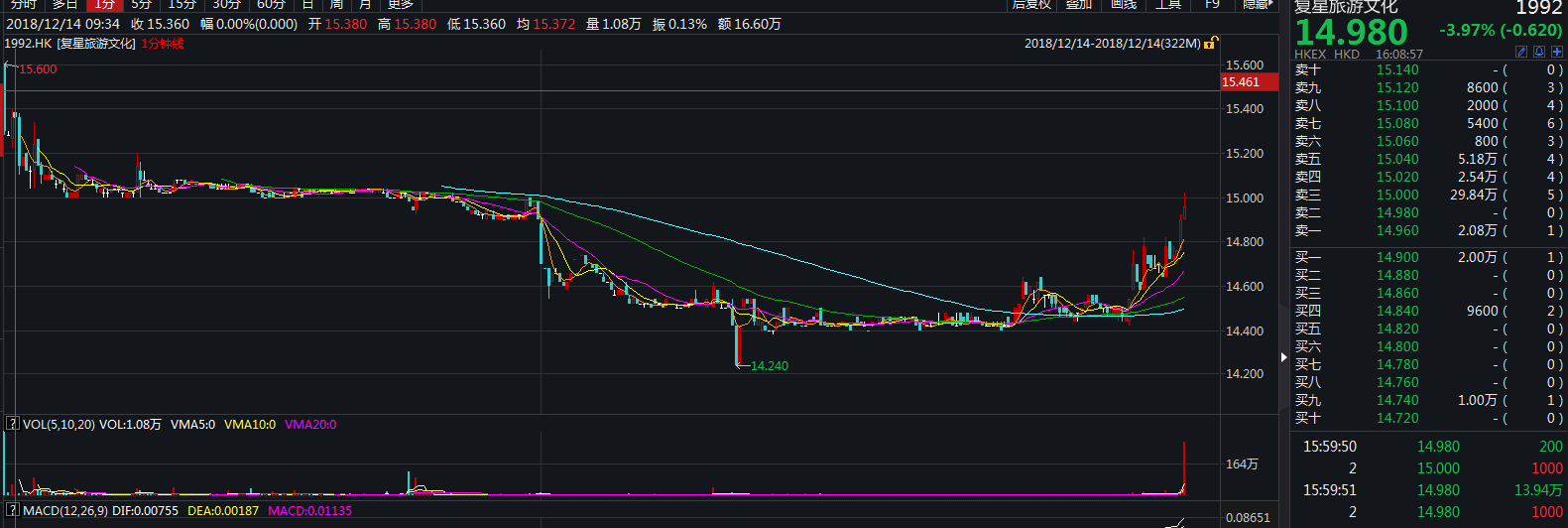Viewport: 1568px width, 528px height.
Task: Click the 1992.HK stock code label
Action: (x=28, y=44)
